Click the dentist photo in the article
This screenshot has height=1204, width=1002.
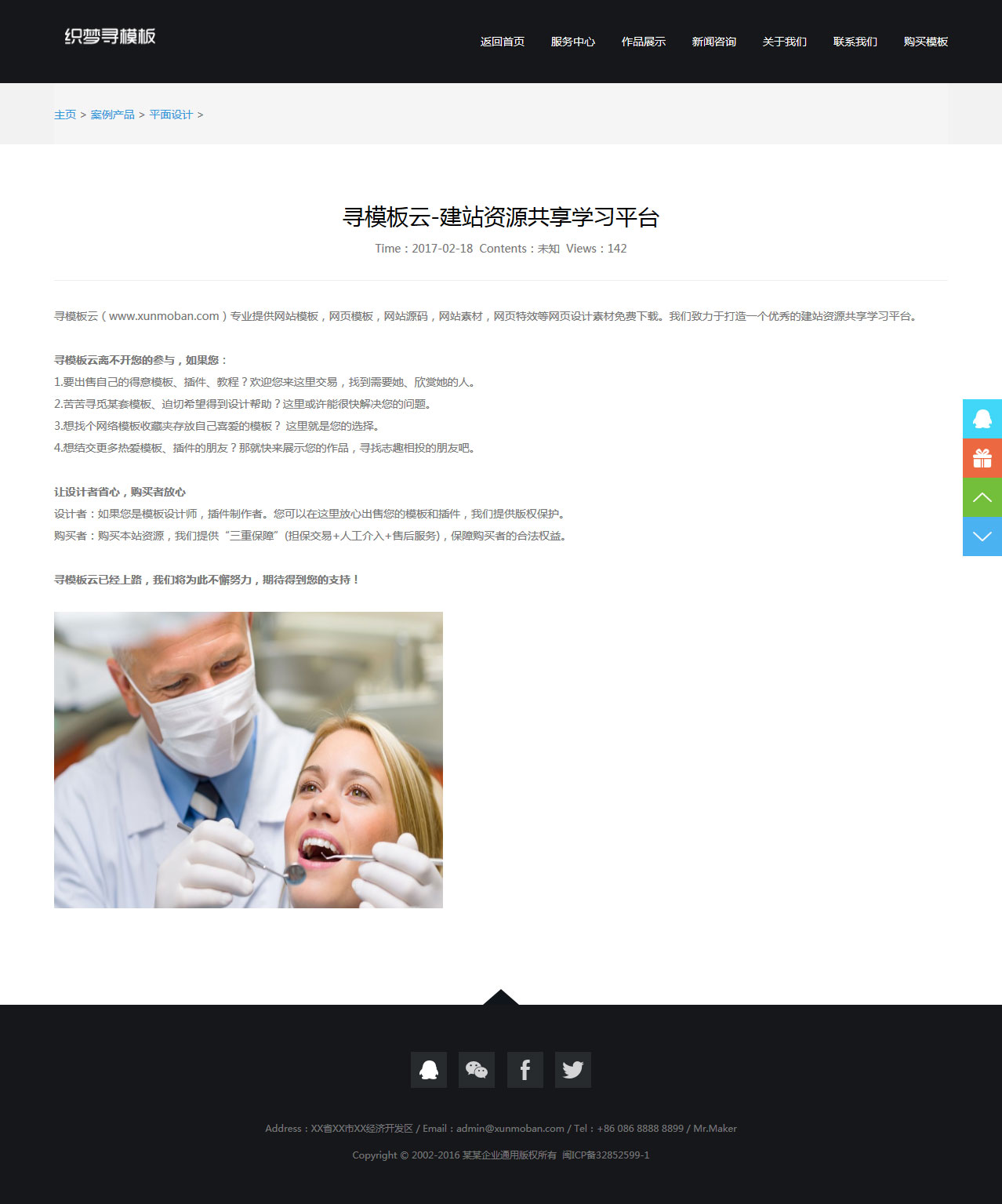point(248,759)
